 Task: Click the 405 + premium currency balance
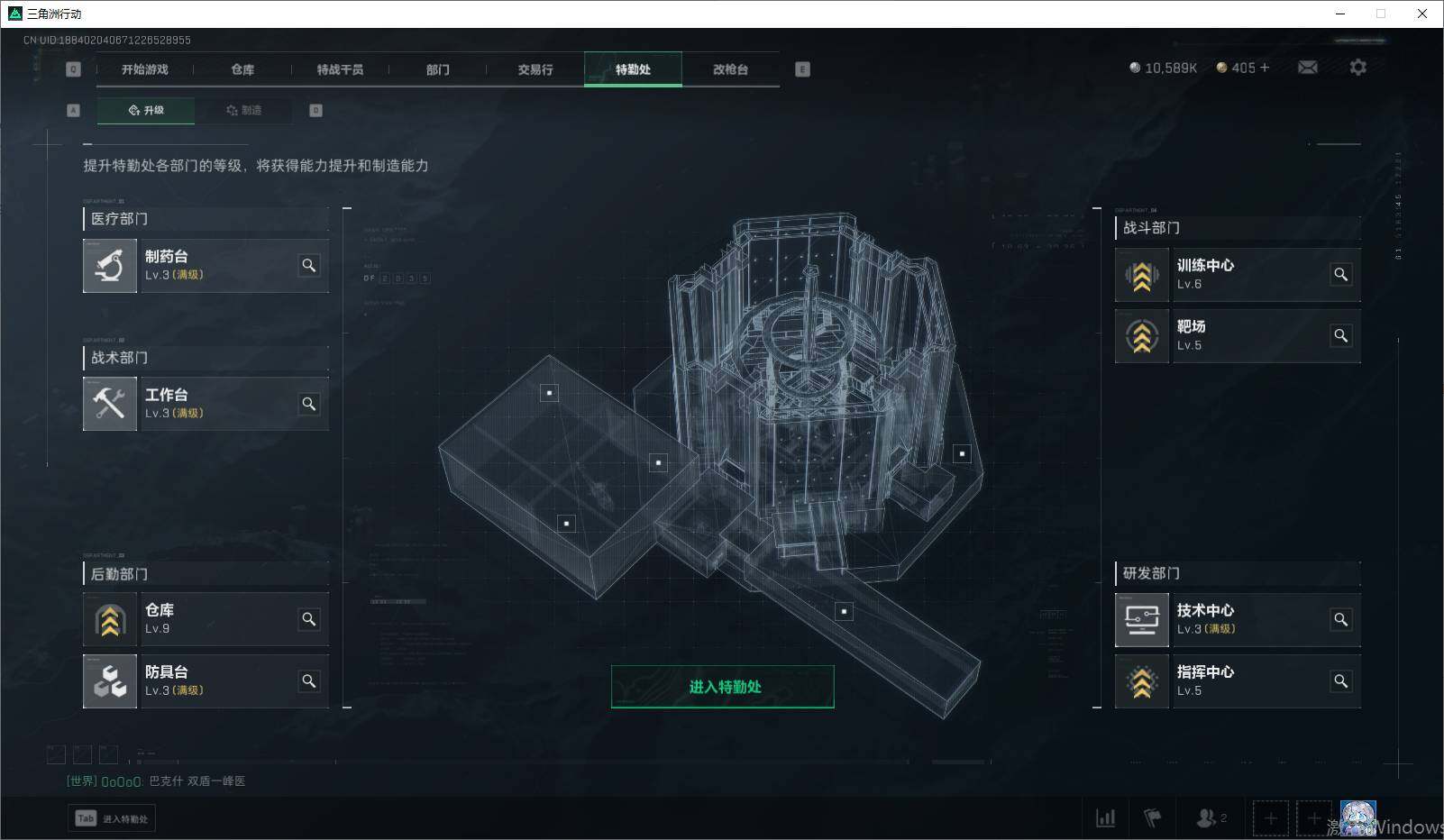[x=1243, y=68]
